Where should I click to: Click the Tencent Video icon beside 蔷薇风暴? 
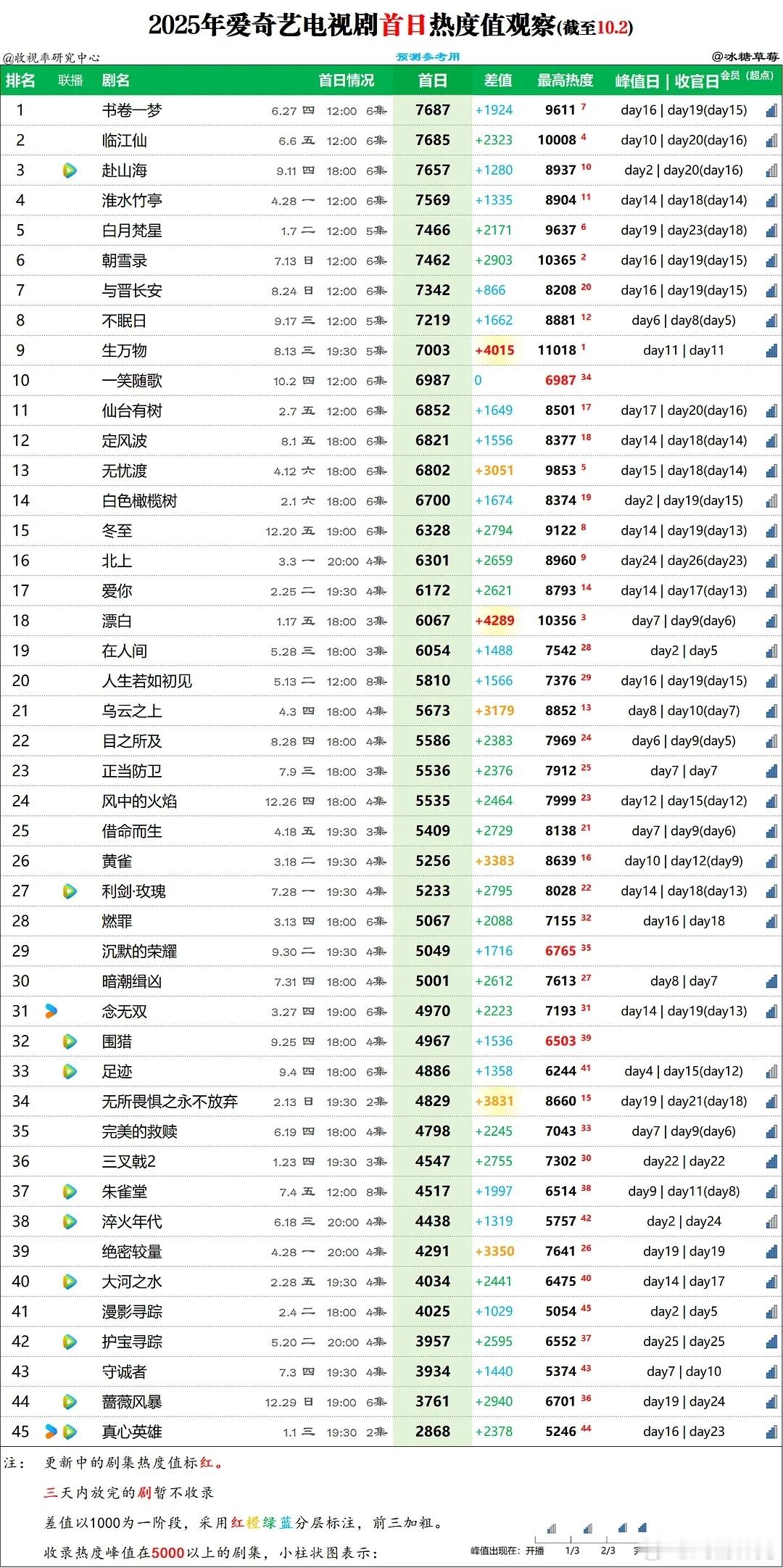pyautogui.click(x=70, y=1402)
